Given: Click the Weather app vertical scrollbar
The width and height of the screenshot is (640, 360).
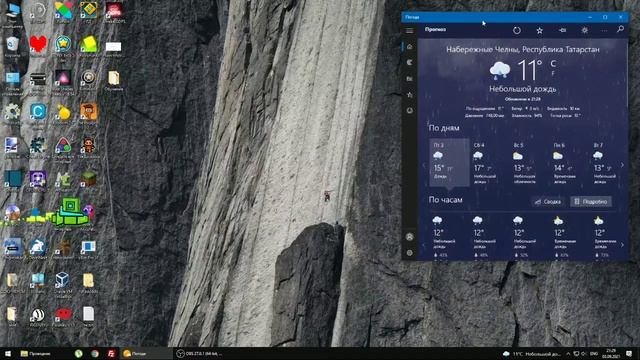Looking at the screenshot, I should coord(628,73).
